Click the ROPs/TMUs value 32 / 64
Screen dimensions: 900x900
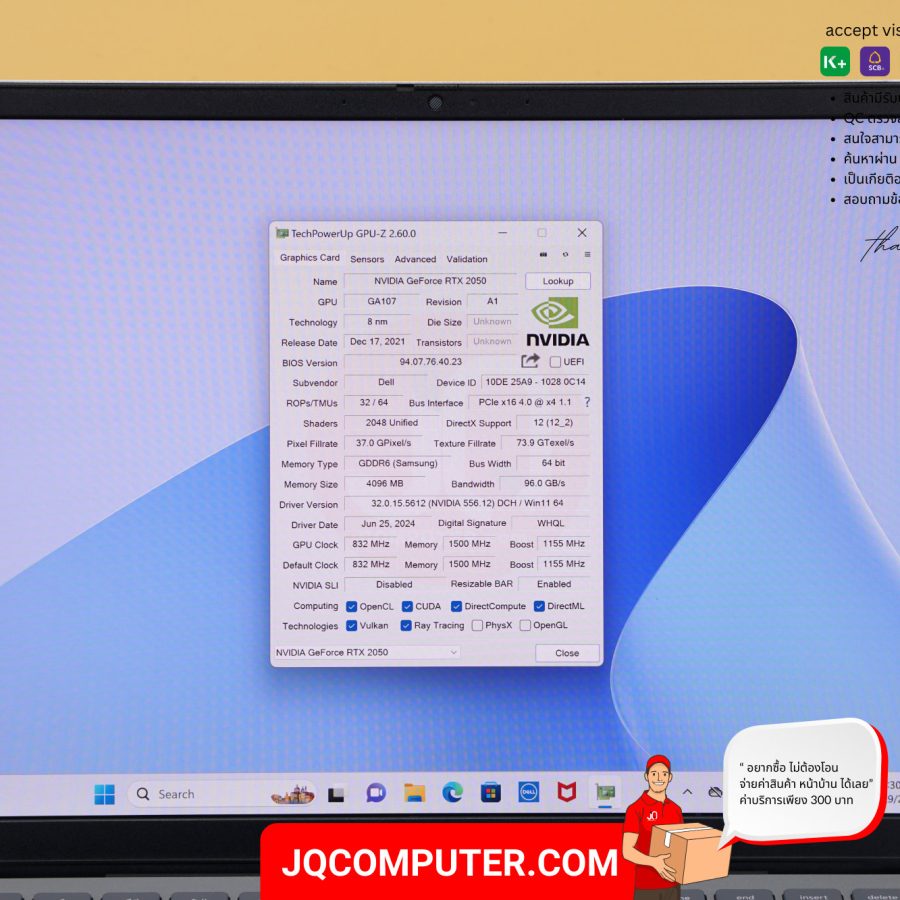pos(374,403)
